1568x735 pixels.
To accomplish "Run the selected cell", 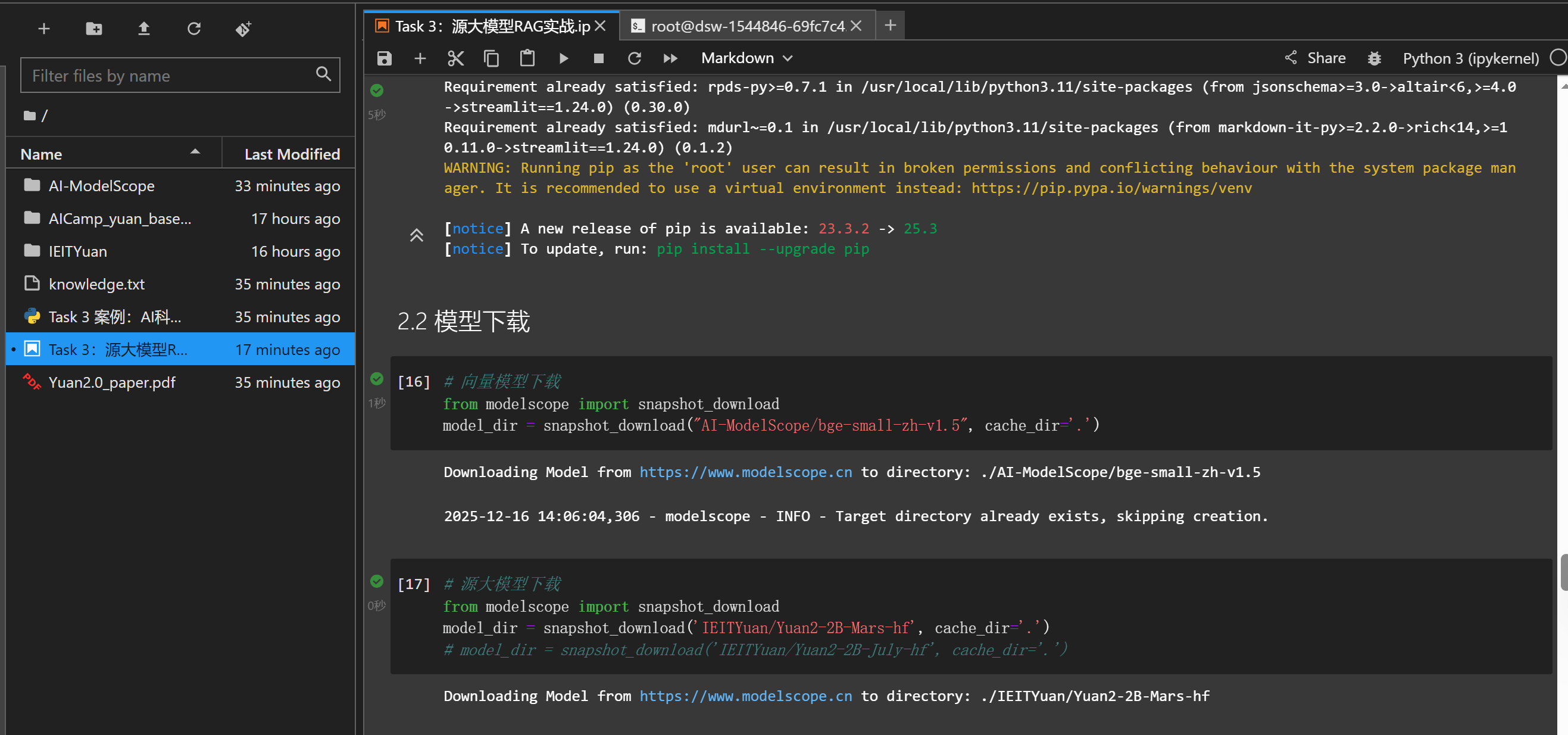I will [563, 58].
